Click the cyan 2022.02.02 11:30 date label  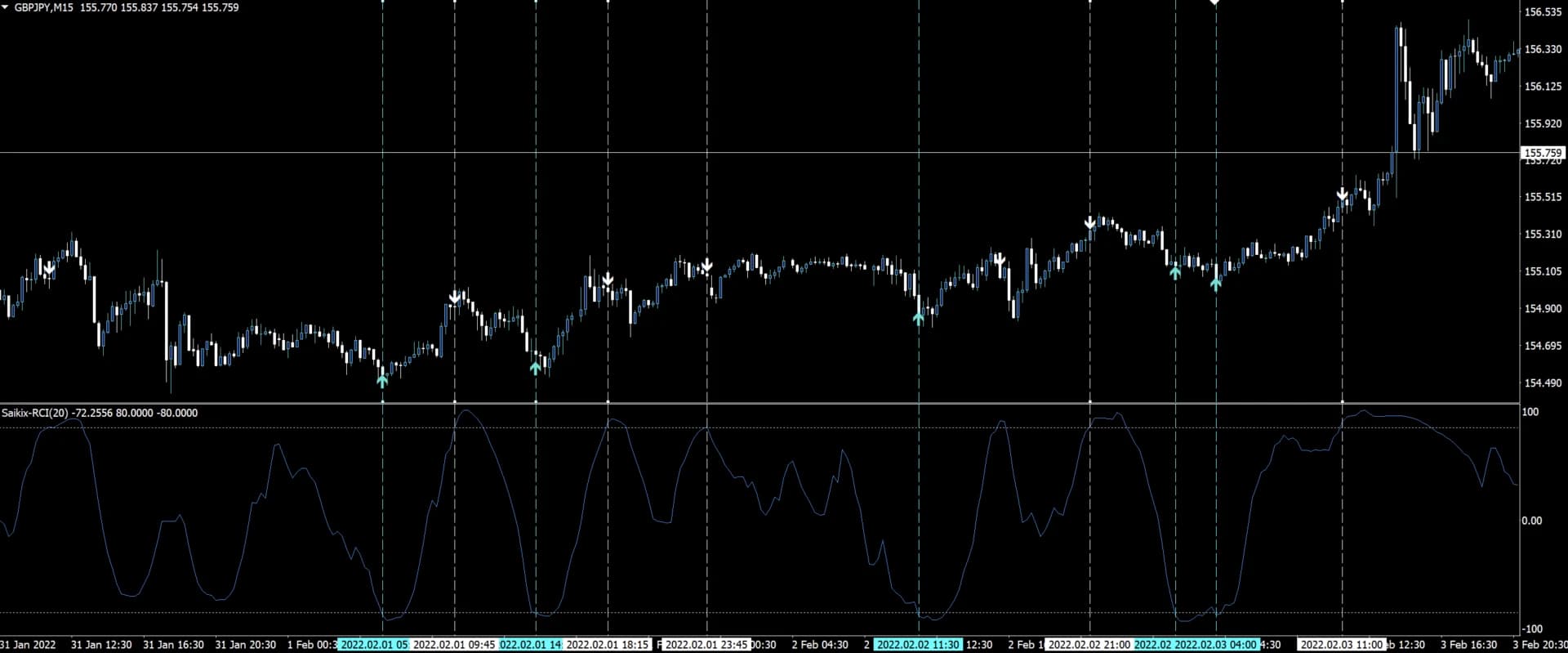(918, 645)
